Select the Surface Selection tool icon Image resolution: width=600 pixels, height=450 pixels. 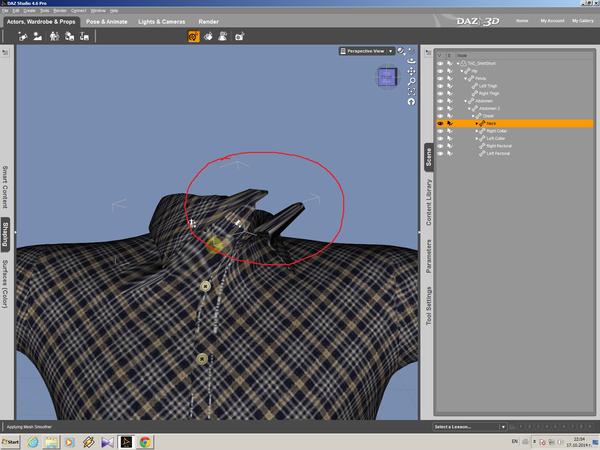tap(208, 37)
